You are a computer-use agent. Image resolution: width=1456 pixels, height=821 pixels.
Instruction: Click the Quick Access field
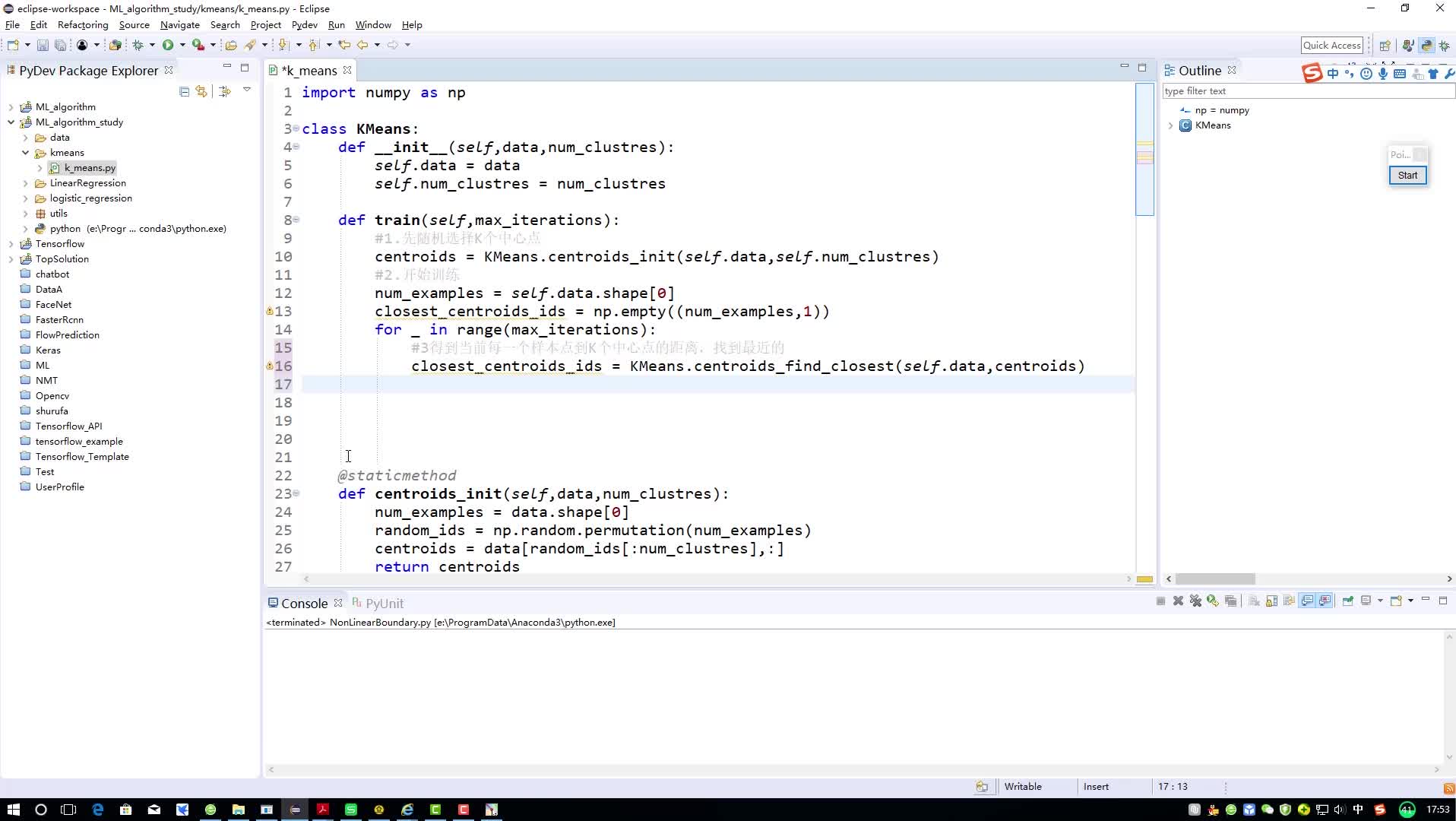[1332, 46]
